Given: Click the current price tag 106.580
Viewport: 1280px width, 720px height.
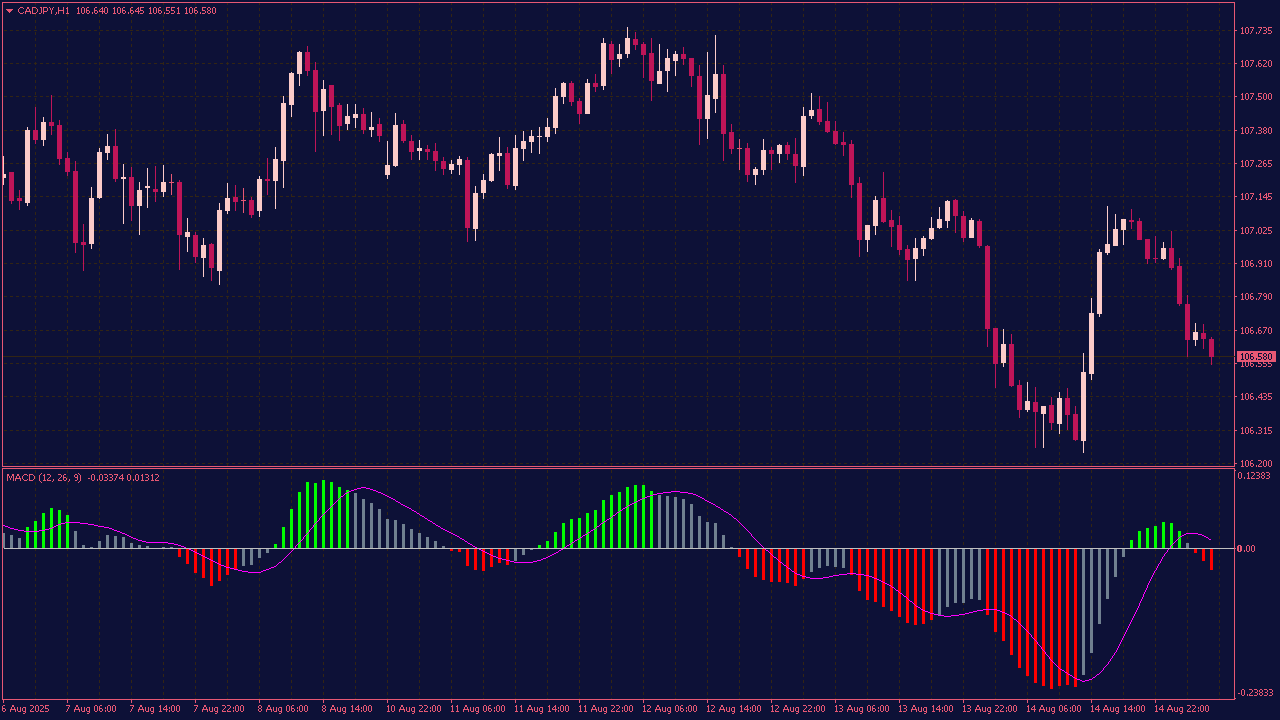Looking at the screenshot, I should pos(1256,357).
